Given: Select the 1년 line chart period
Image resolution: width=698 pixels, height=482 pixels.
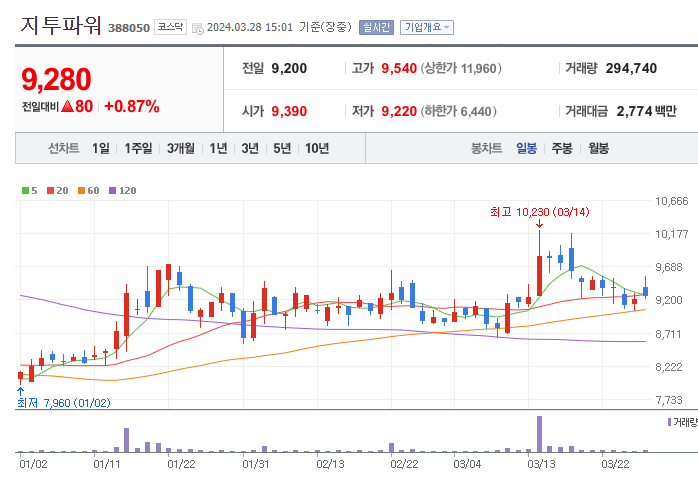Looking at the screenshot, I should pyautogui.click(x=218, y=148).
